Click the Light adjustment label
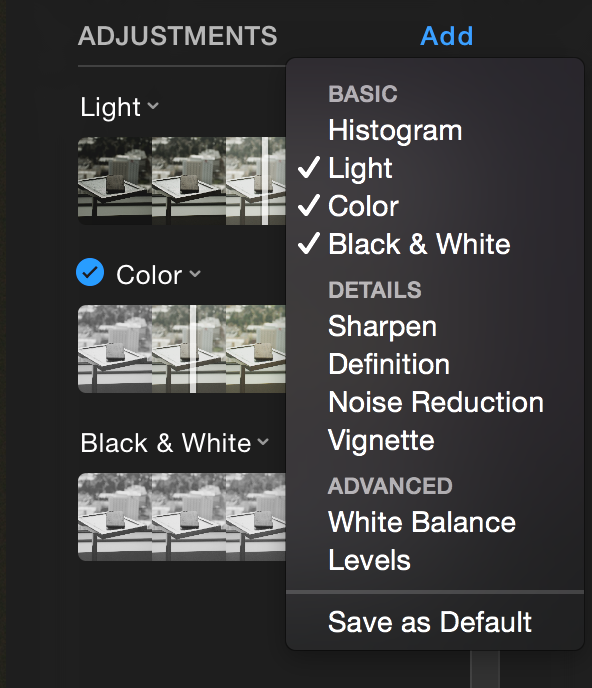Image resolution: width=592 pixels, height=688 pixels. point(110,107)
